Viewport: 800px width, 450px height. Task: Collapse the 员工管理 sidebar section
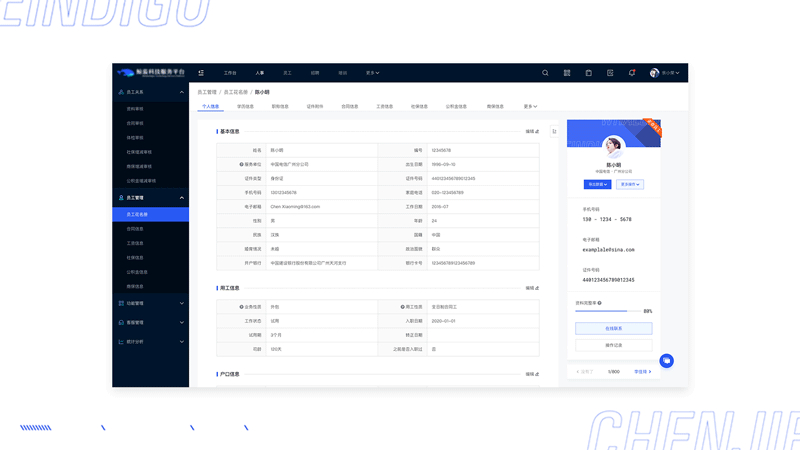(x=182, y=197)
